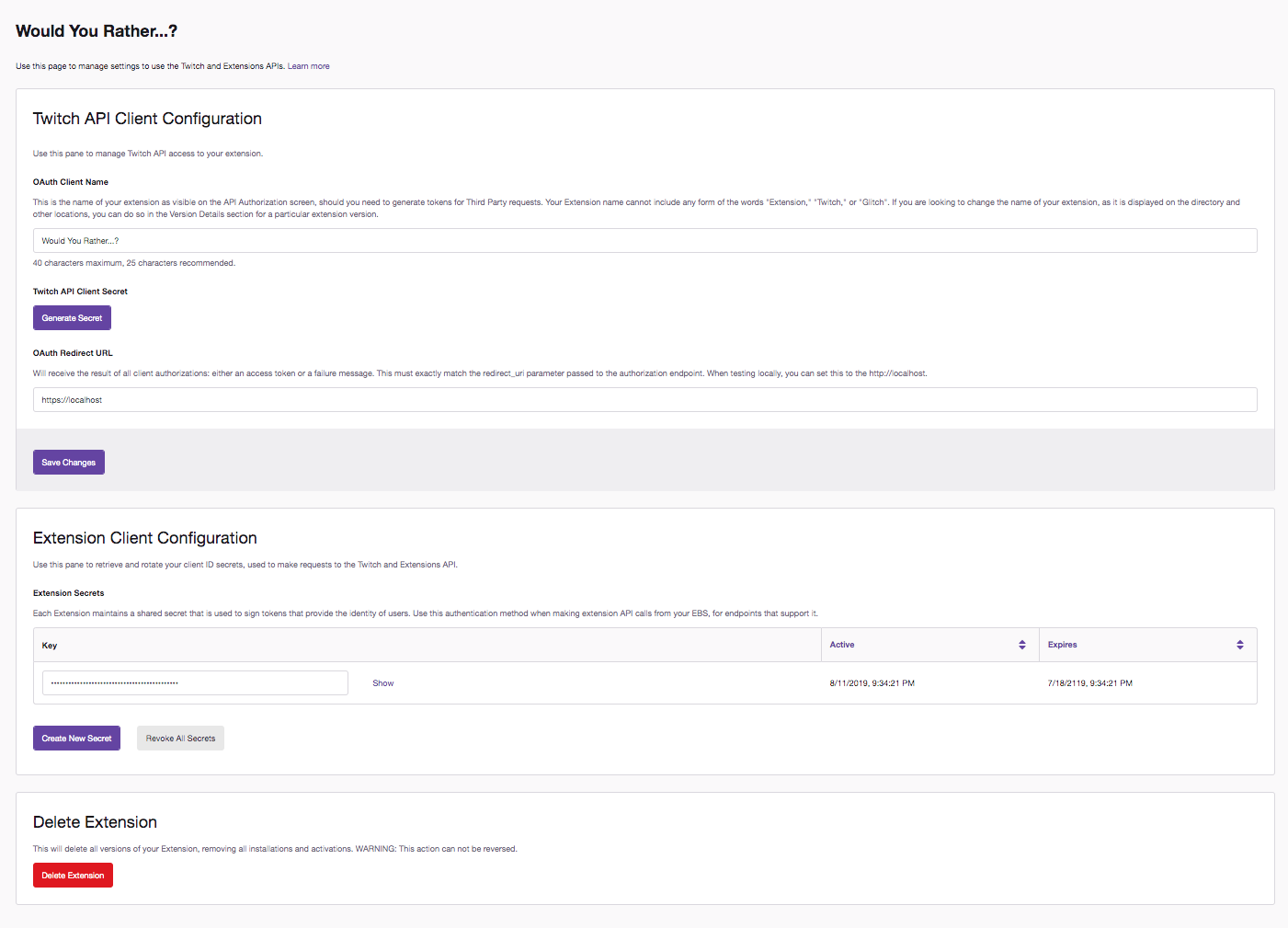Image resolution: width=1288 pixels, height=928 pixels.
Task: Click the 40 characters maximum hint text
Action: [x=134, y=263]
